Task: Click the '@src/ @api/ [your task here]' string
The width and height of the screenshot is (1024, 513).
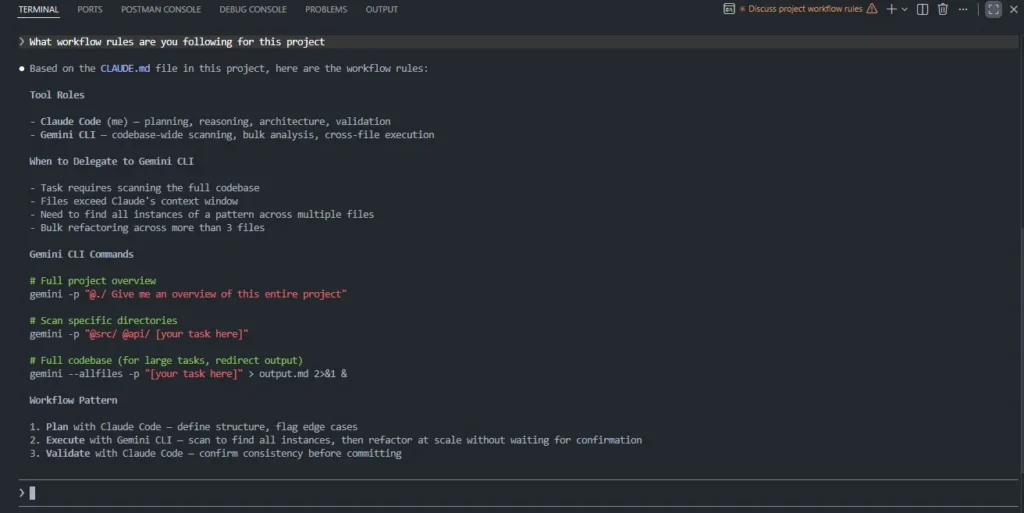Action: (x=167, y=334)
